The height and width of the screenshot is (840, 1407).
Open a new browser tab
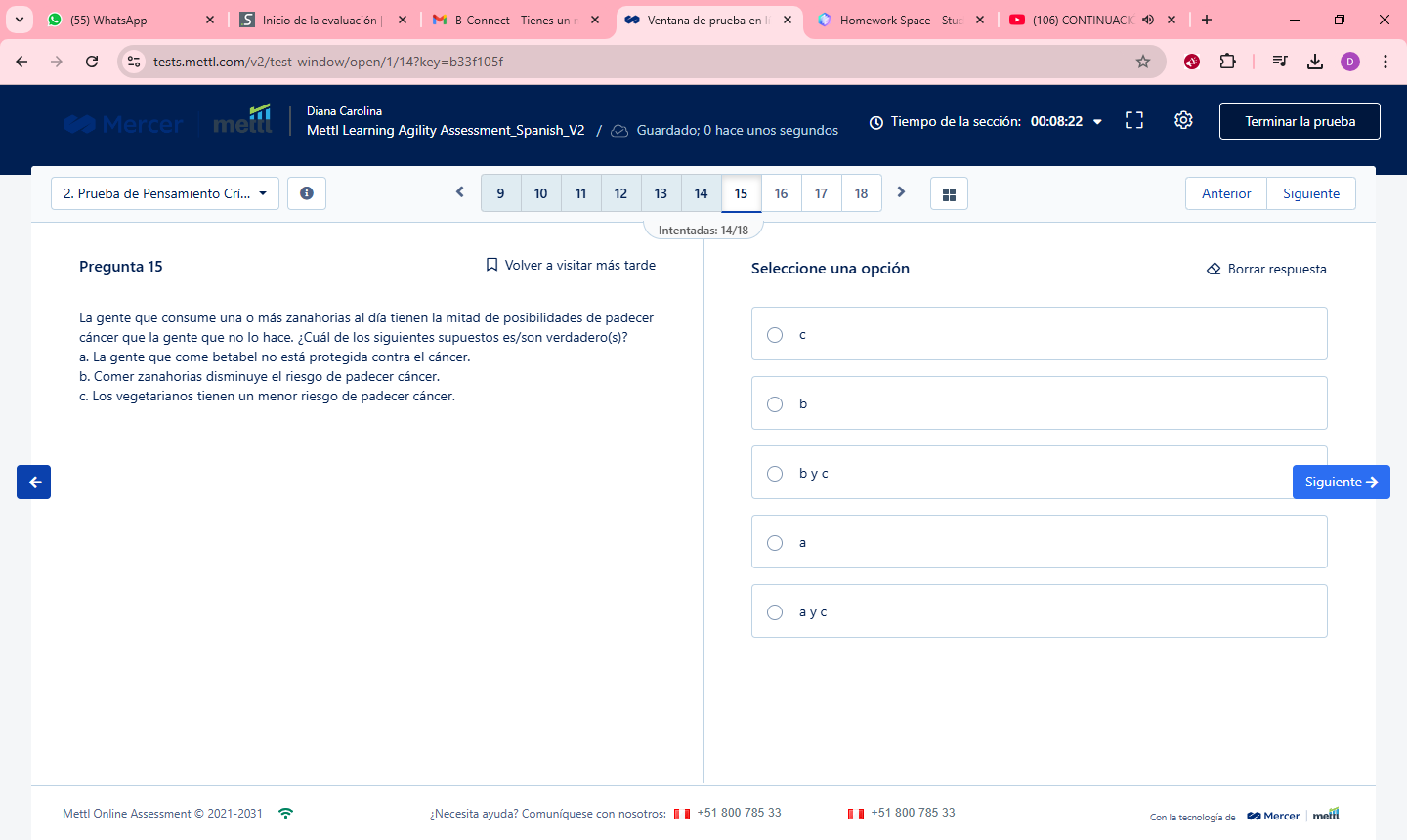(1207, 20)
